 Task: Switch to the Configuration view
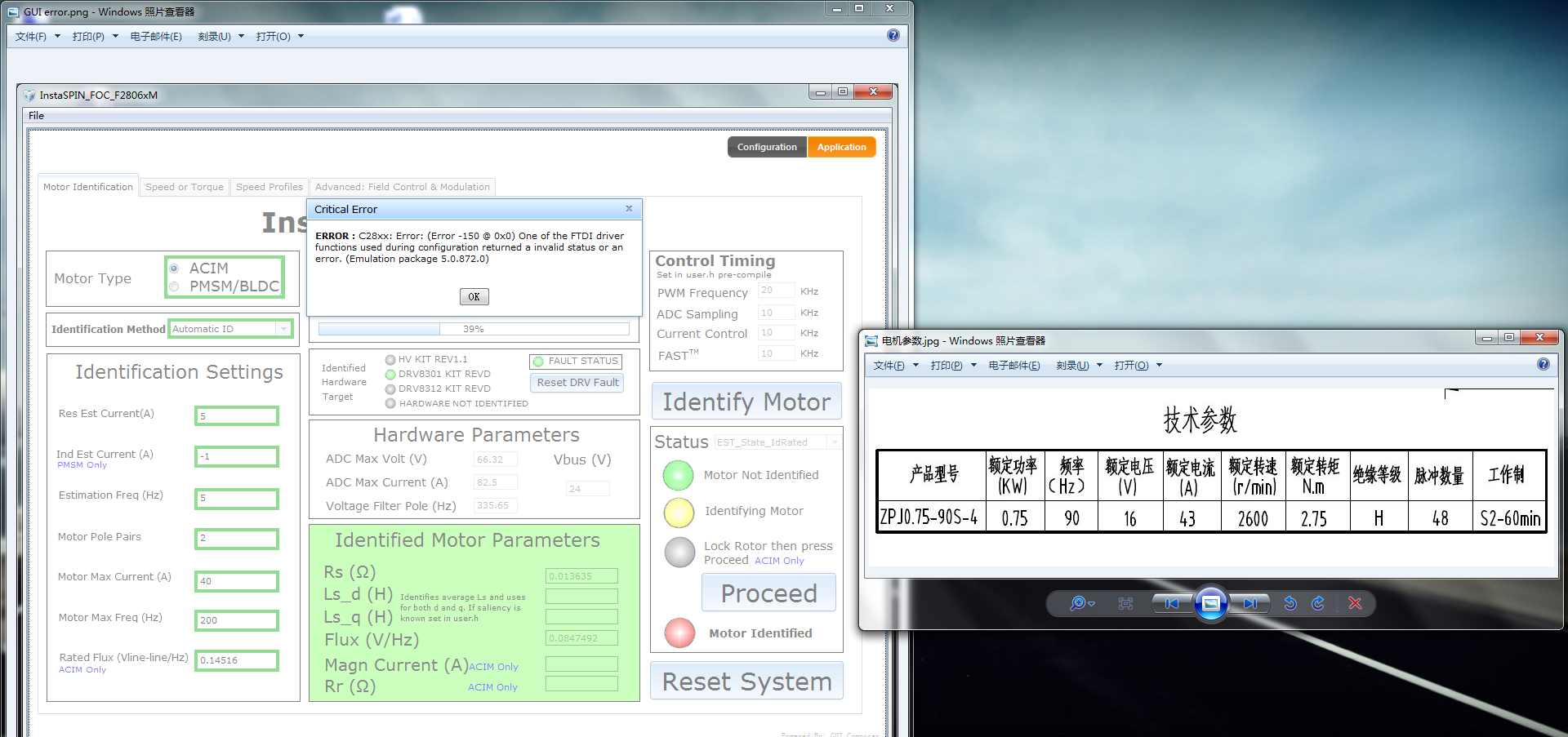pos(767,147)
